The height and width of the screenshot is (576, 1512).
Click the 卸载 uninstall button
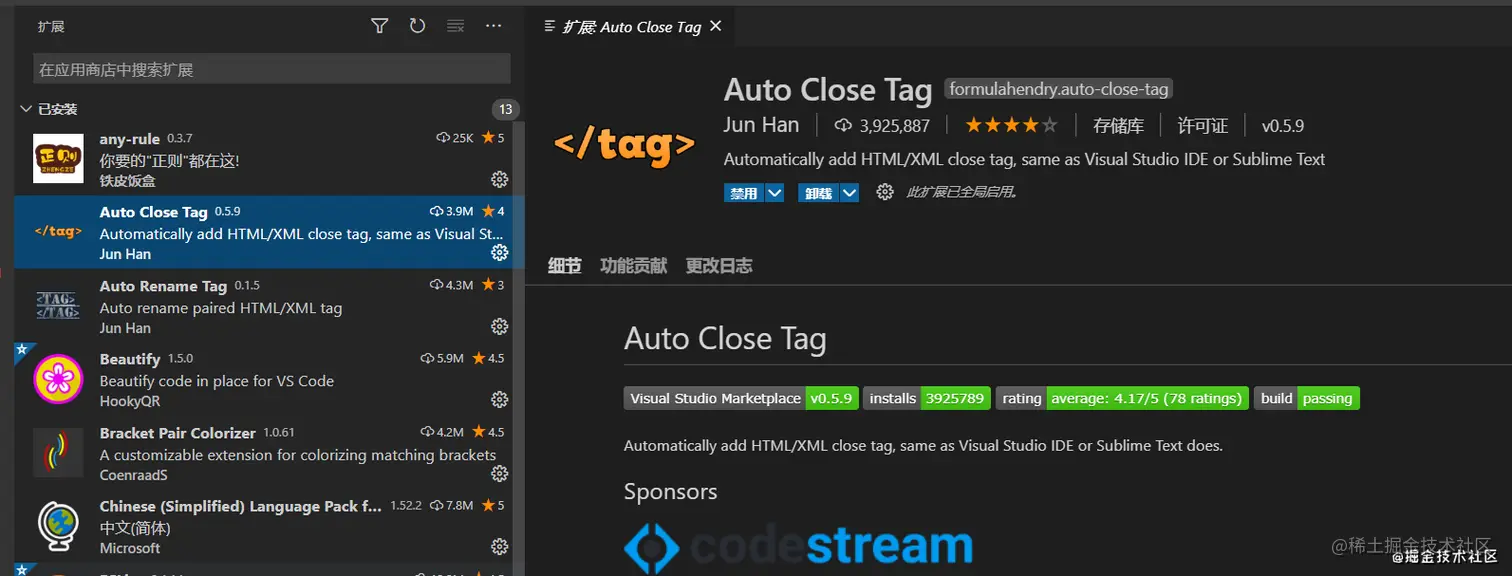(818, 193)
